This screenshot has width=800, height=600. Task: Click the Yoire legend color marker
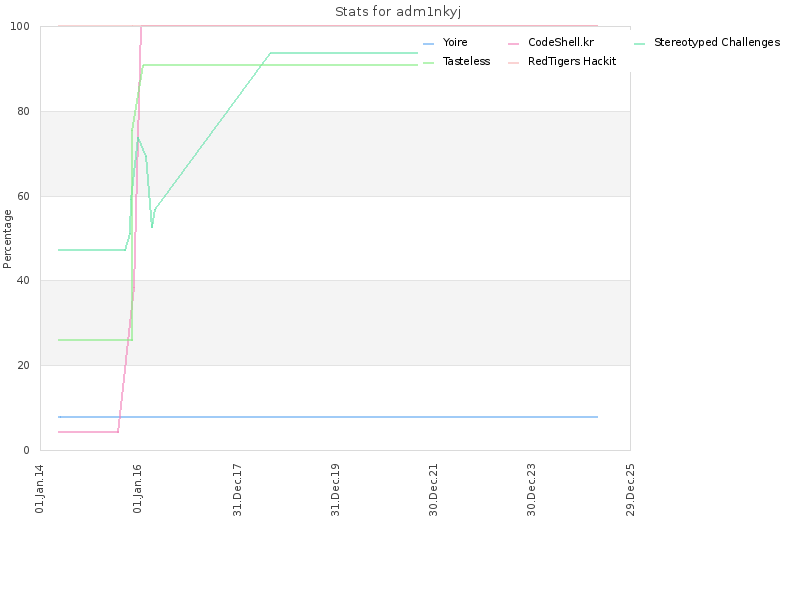pyautogui.click(x=429, y=44)
